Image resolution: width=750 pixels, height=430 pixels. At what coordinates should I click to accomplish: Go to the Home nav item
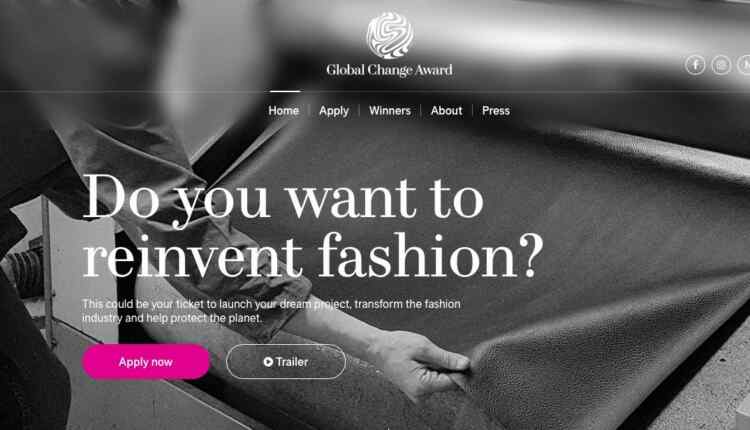284,110
